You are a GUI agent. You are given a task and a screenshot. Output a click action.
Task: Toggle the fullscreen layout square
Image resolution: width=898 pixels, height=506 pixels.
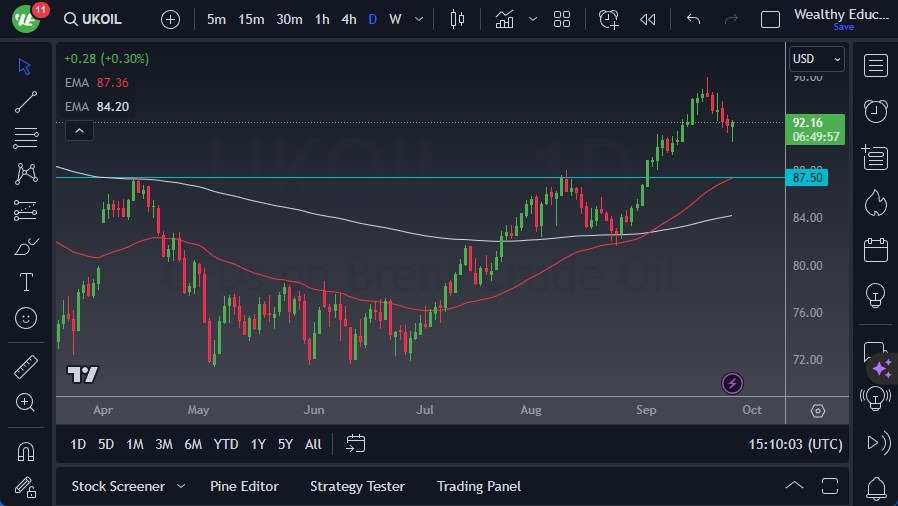point(770,19)
